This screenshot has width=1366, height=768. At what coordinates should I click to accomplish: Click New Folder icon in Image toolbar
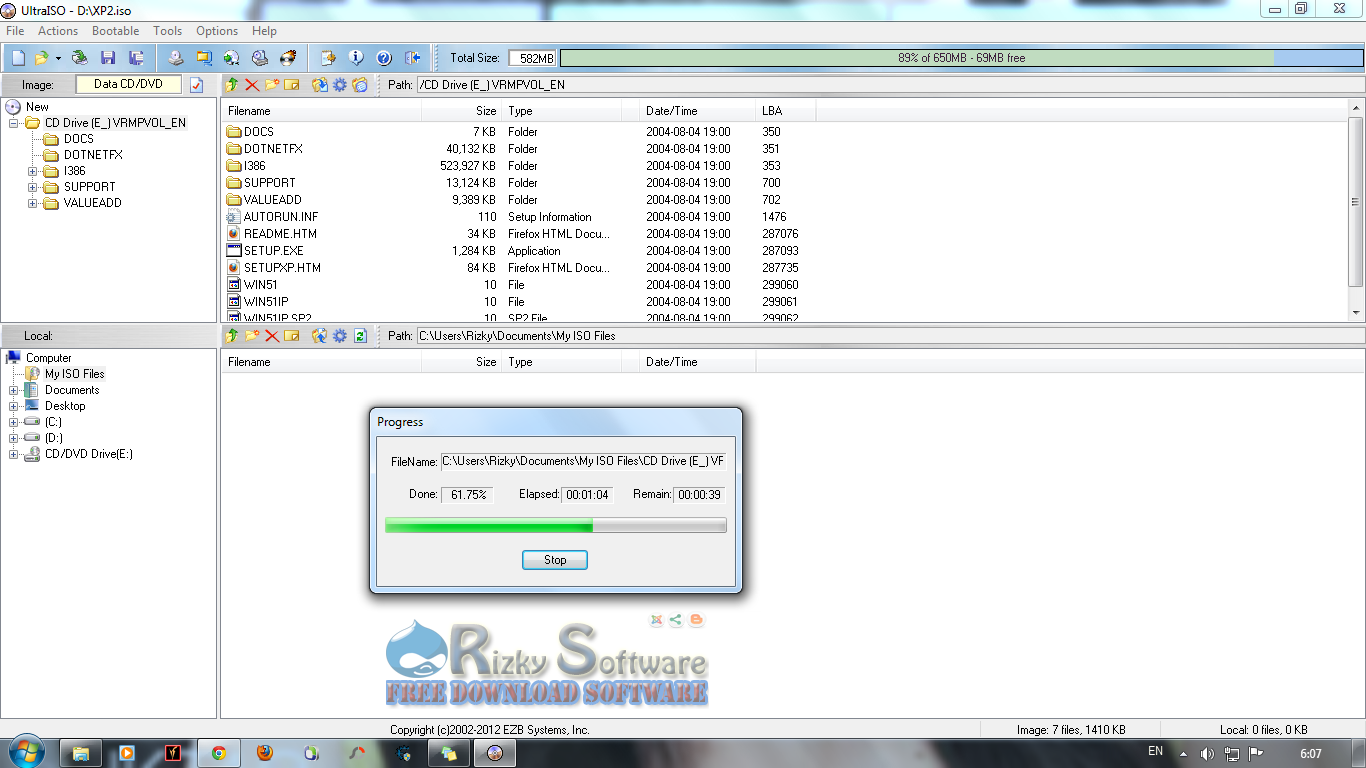(272, 85)
